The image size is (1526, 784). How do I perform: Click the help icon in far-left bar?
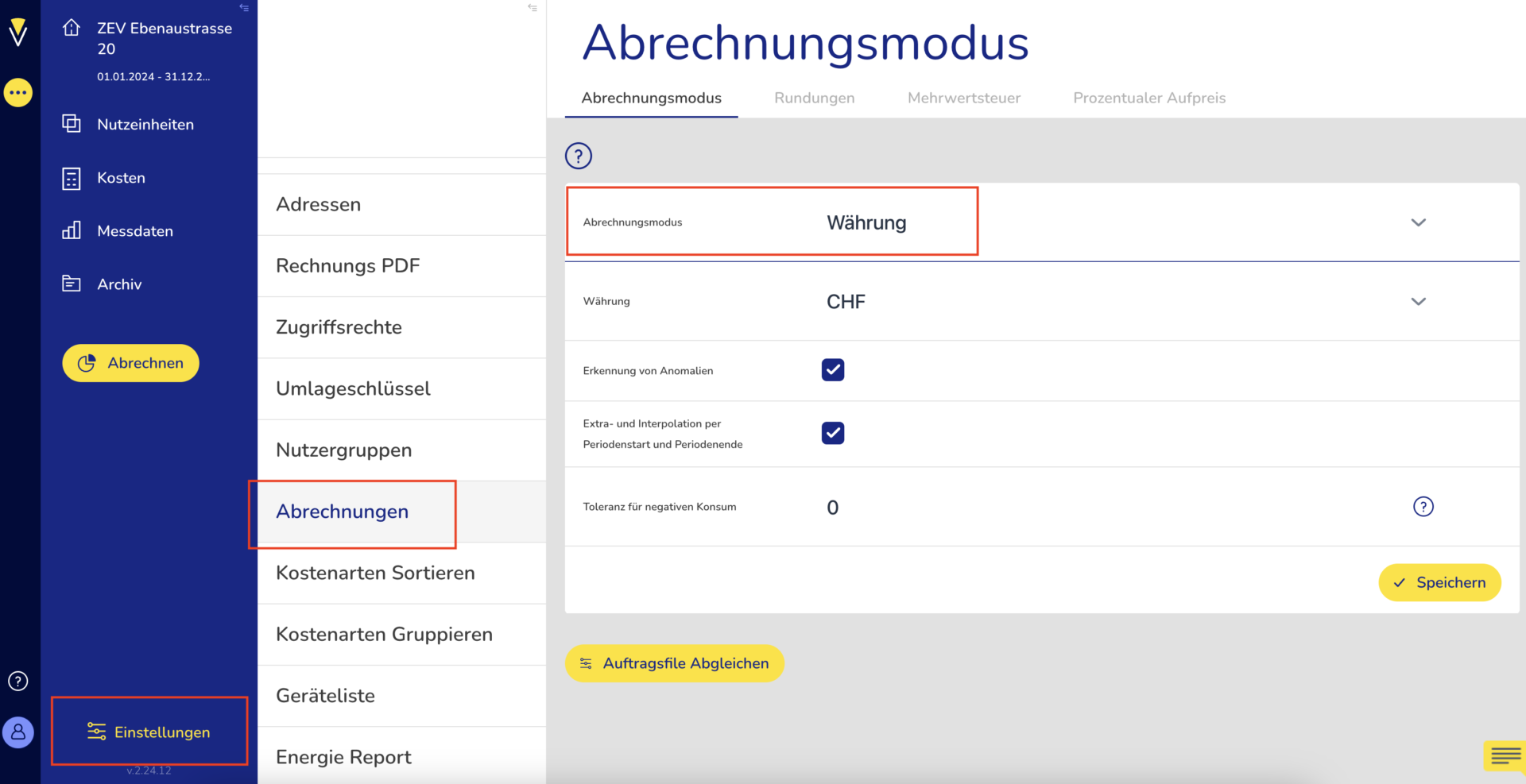click(x=18, y=681)
